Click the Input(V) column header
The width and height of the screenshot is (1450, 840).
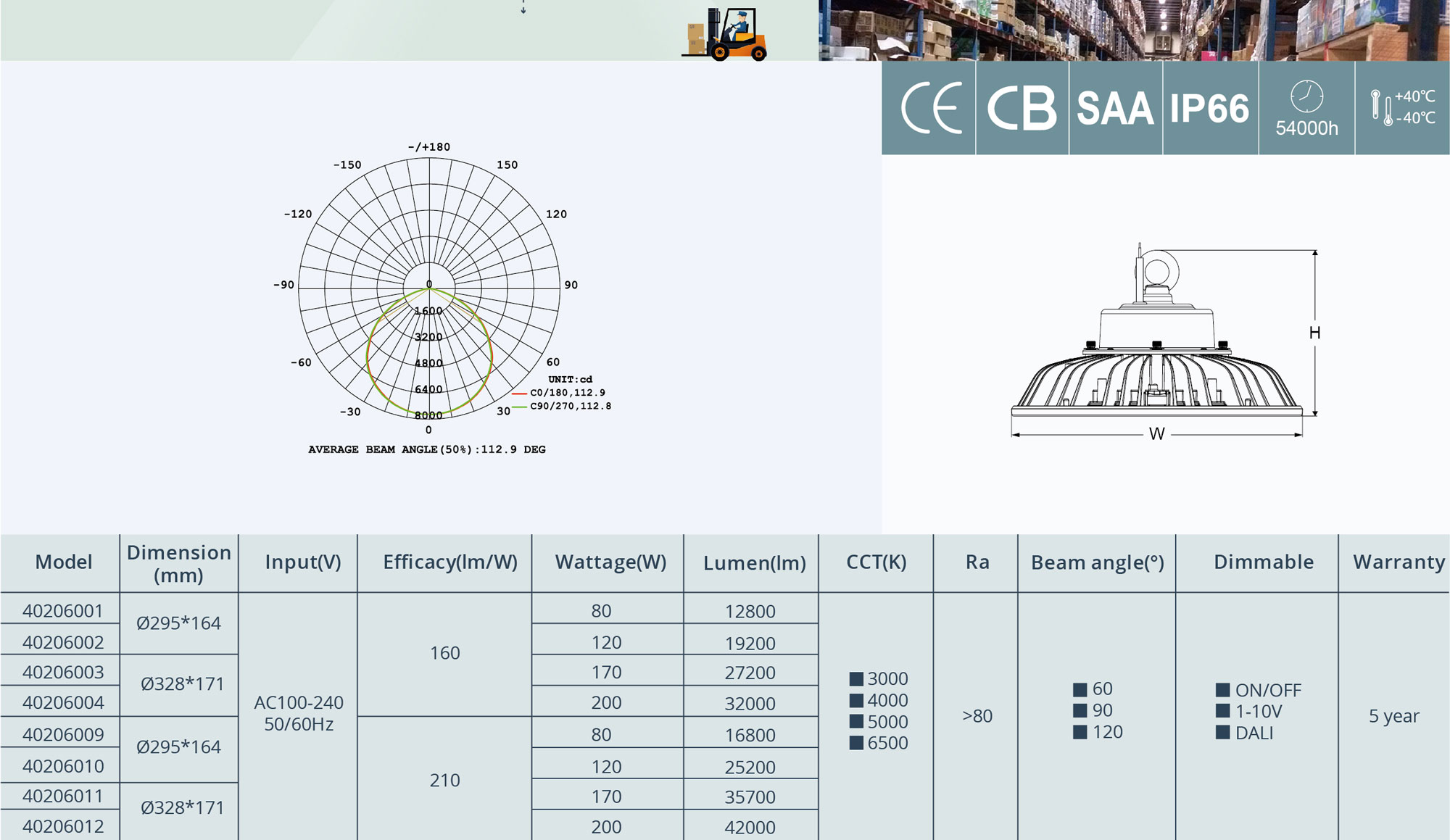[303, 562]
